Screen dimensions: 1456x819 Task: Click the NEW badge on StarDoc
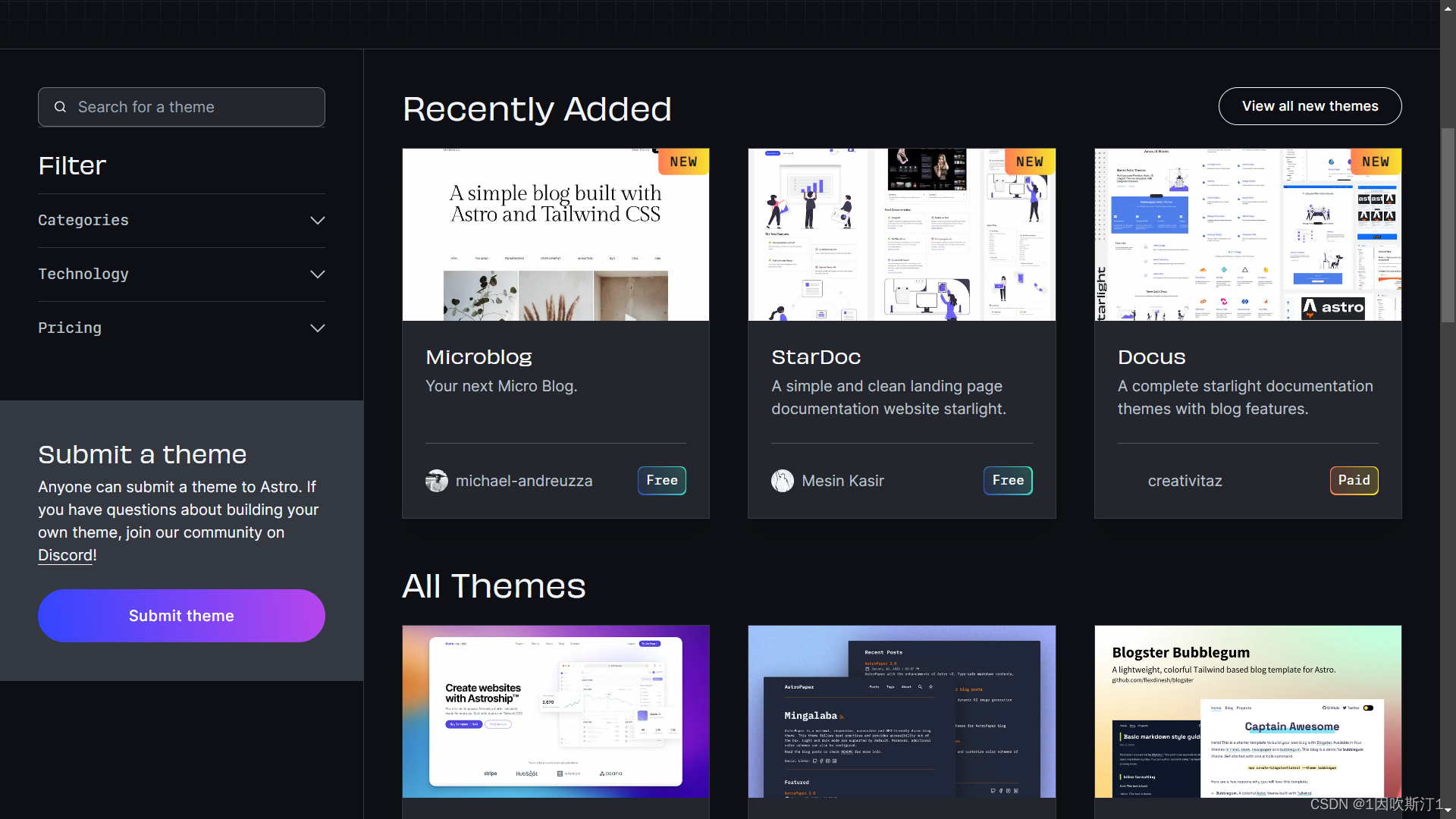[x=1030, y=162]
